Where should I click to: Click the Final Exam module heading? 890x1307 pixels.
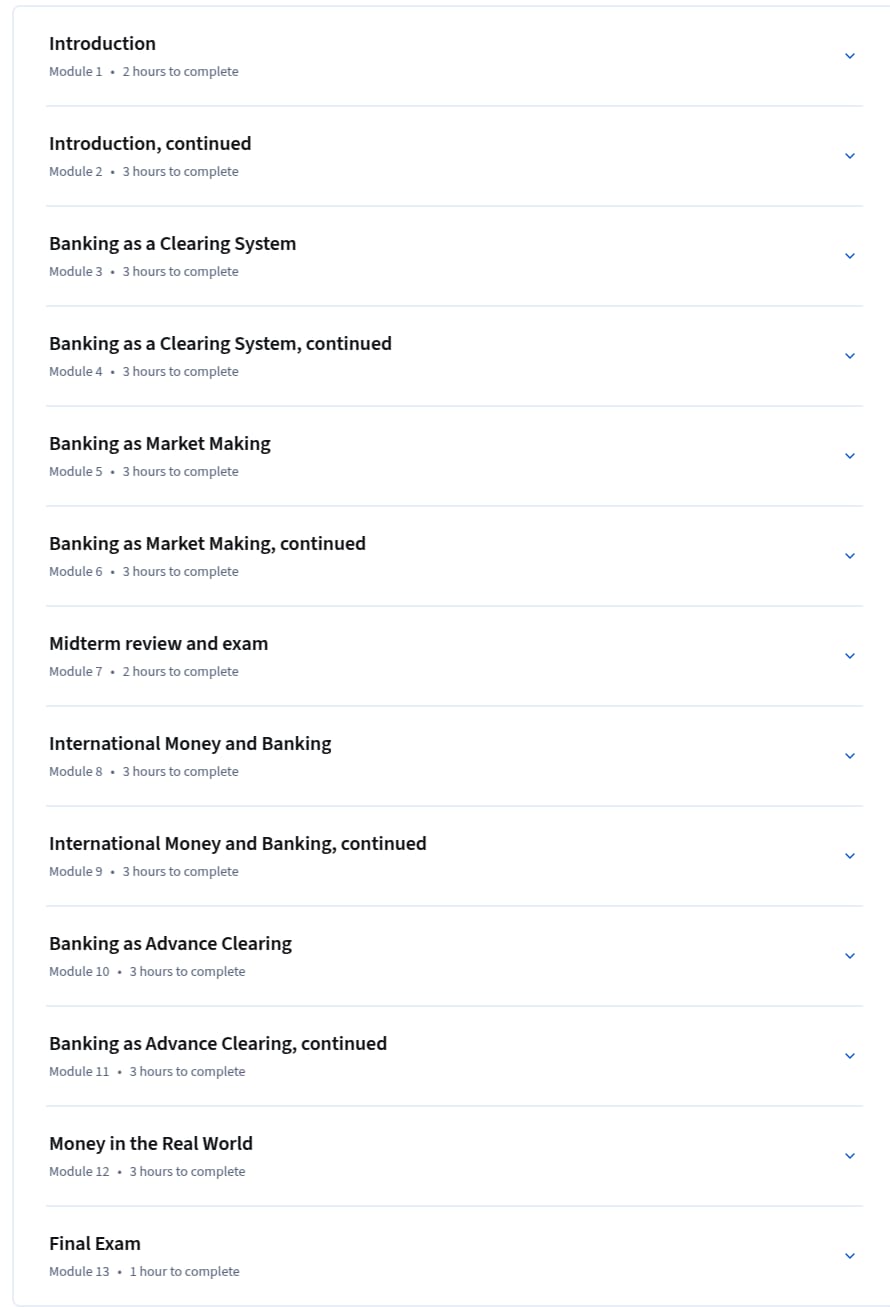click(95, 1244)
